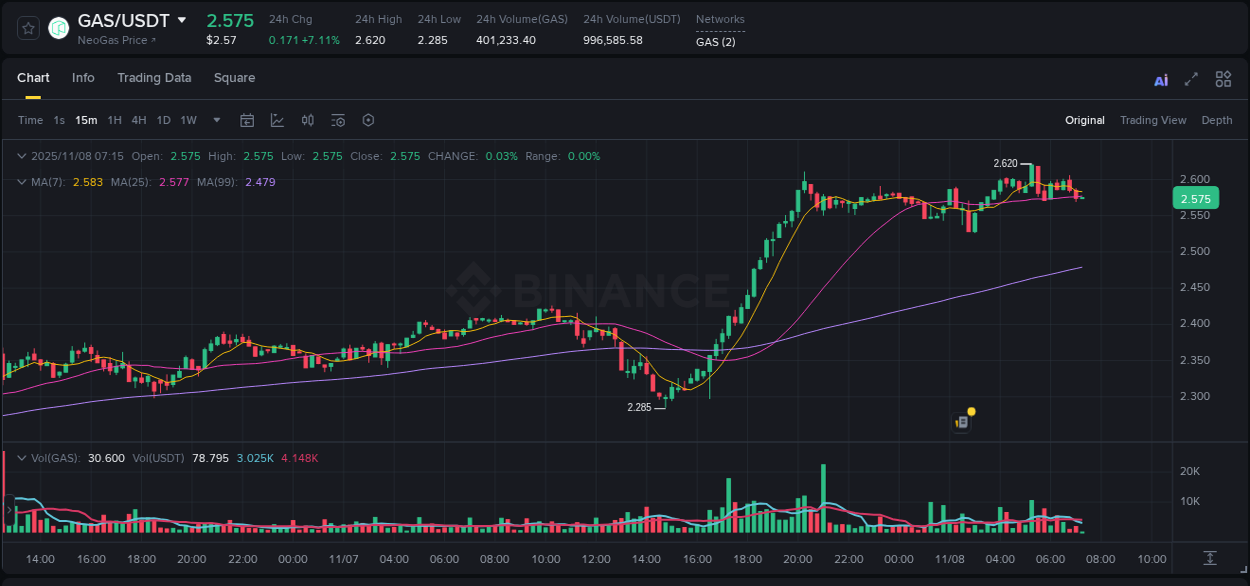Open the GAS/USDT pair selector dropdown
The width and height of the screenshot is (1250, 586).
click(x=182, y=19)
